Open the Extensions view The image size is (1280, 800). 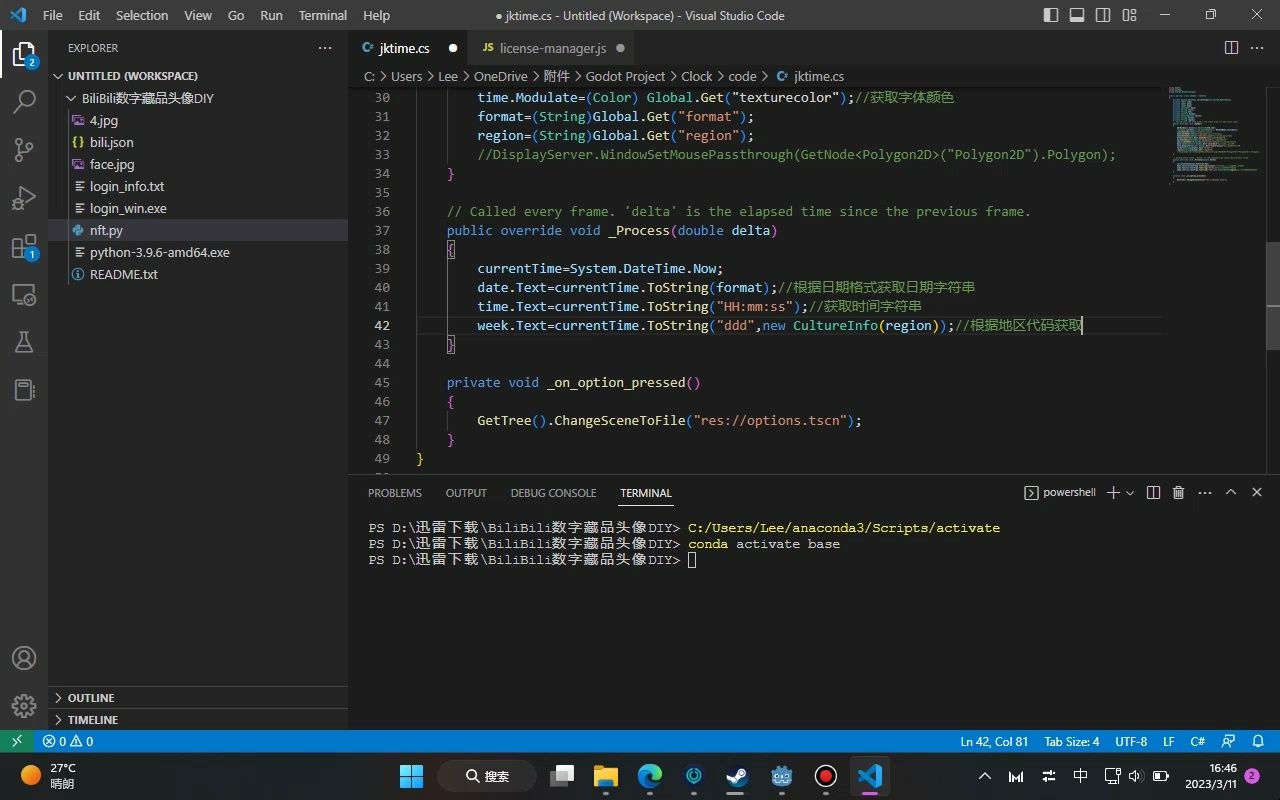[x=24, y=247]
